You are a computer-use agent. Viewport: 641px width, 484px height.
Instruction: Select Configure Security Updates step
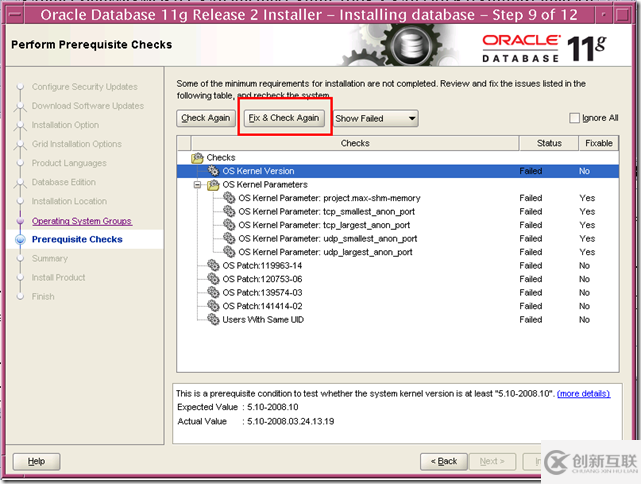(85, 87)
